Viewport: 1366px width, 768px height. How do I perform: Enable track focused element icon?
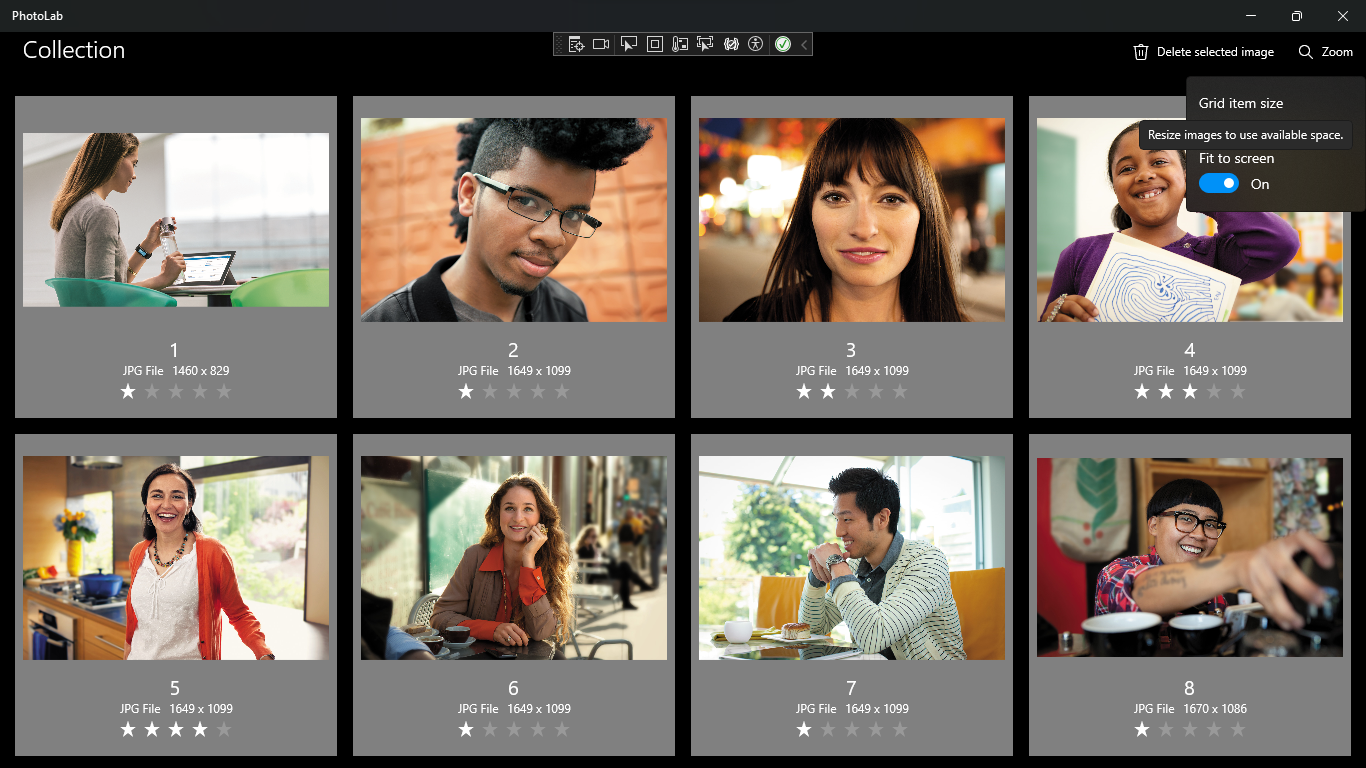pos(705,44)
